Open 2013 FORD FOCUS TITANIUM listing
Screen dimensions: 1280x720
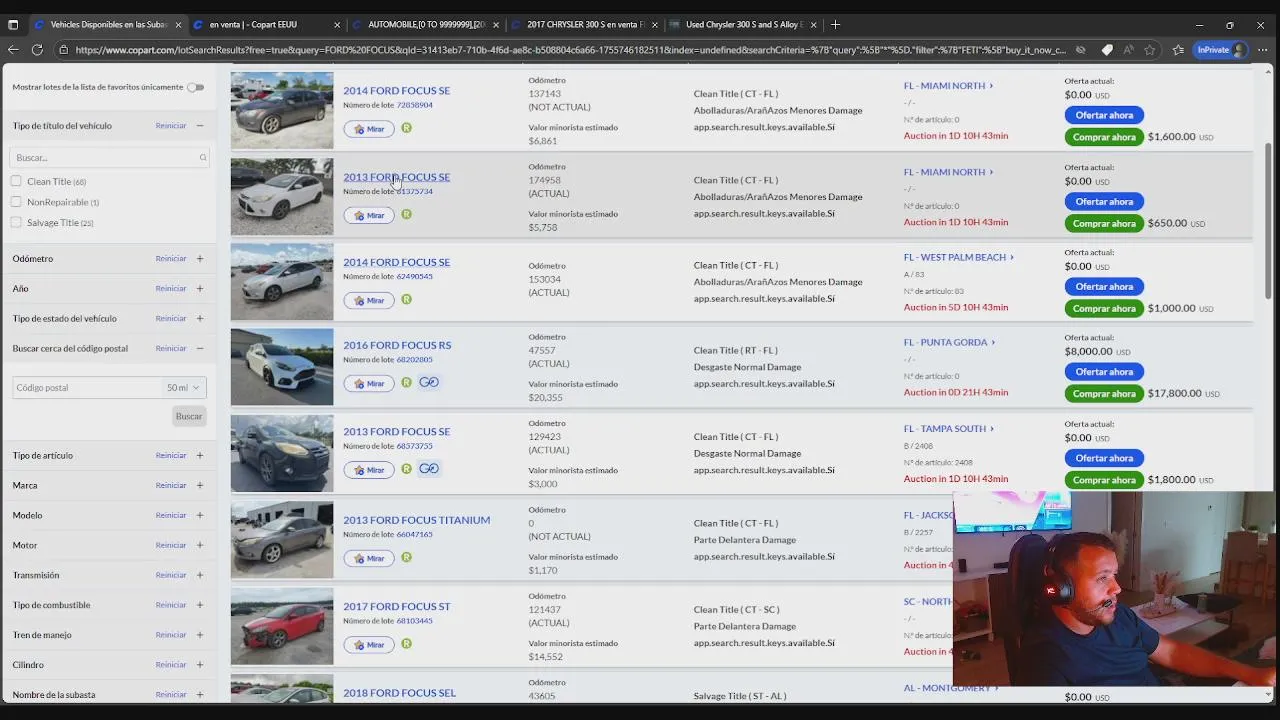pyautogui.click(x=416, y=520)
